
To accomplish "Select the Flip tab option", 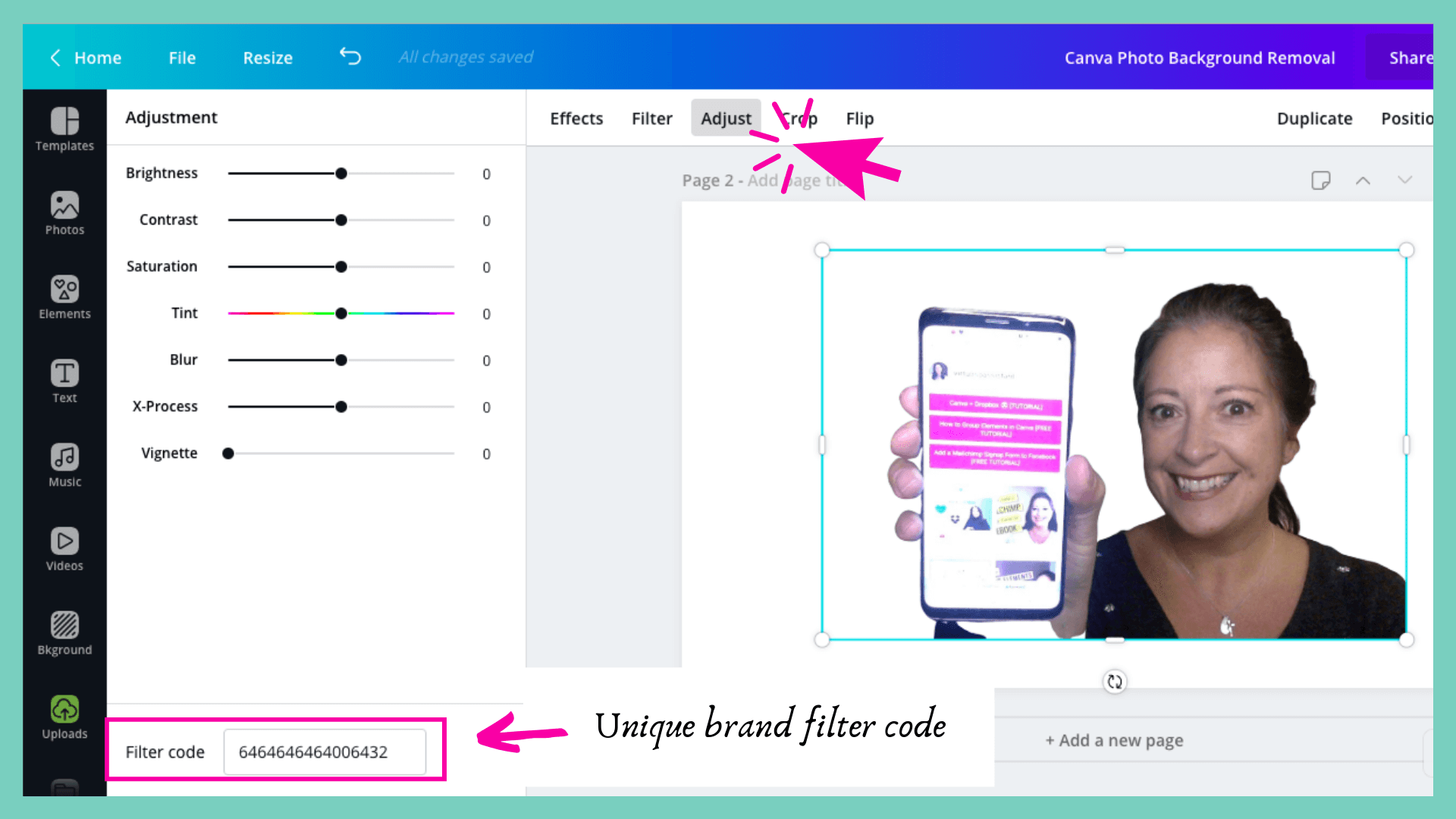I will pos(860,118).
